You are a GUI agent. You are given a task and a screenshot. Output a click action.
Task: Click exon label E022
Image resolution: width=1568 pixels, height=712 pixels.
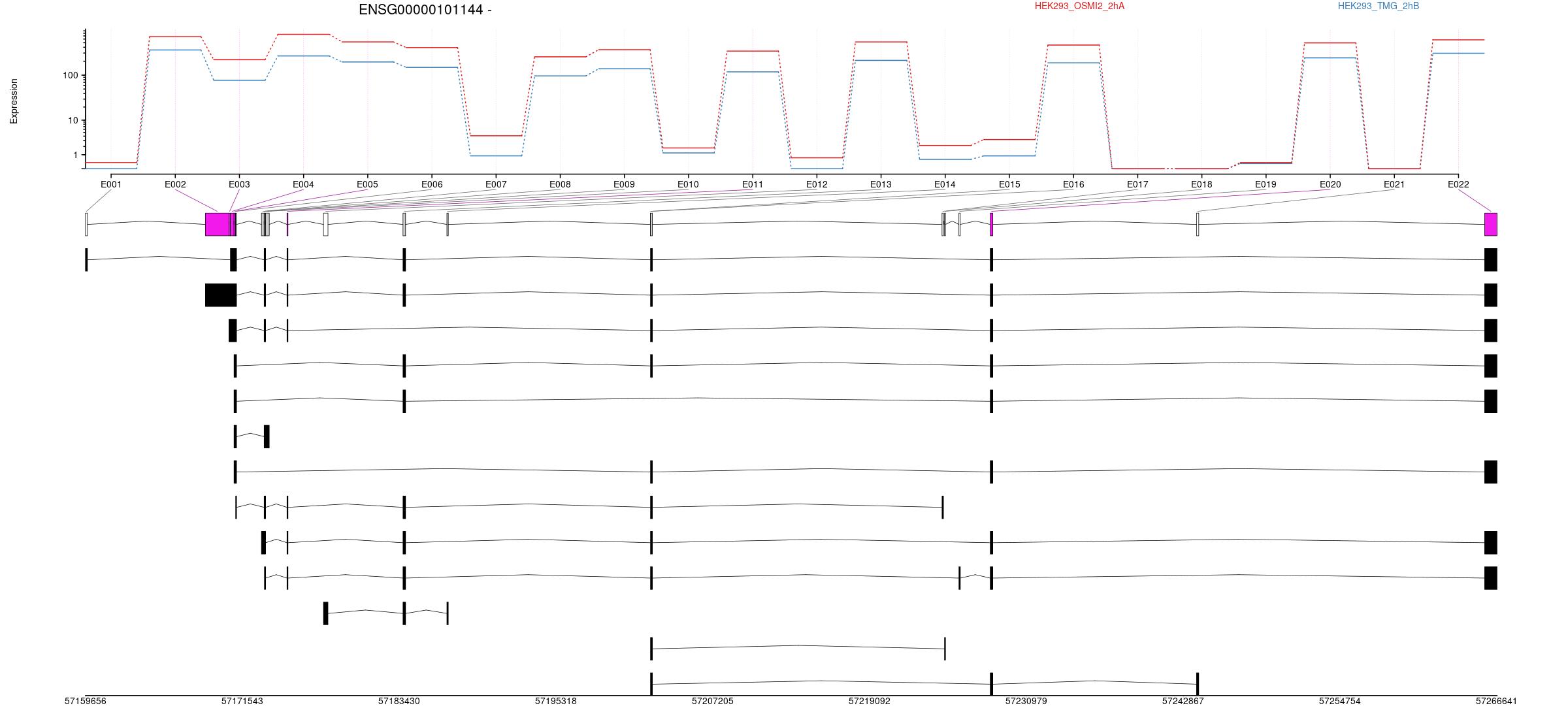click(x=1458, y=185)
